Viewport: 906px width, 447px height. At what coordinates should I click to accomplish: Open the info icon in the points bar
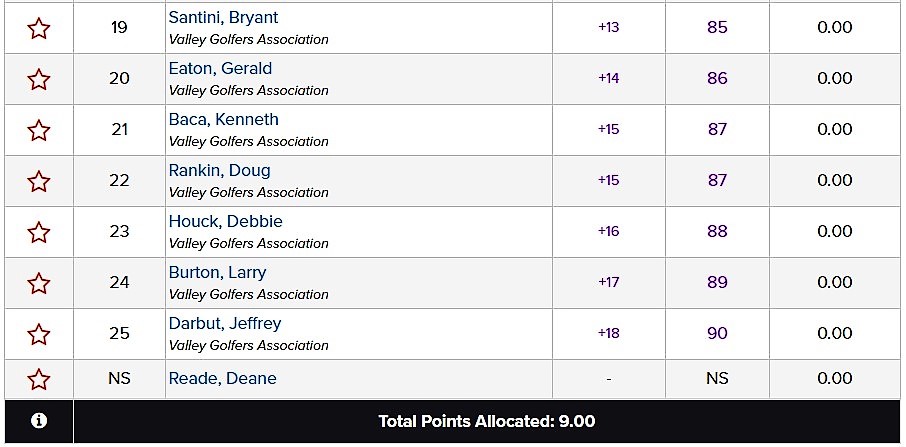(x=39, y=421)
